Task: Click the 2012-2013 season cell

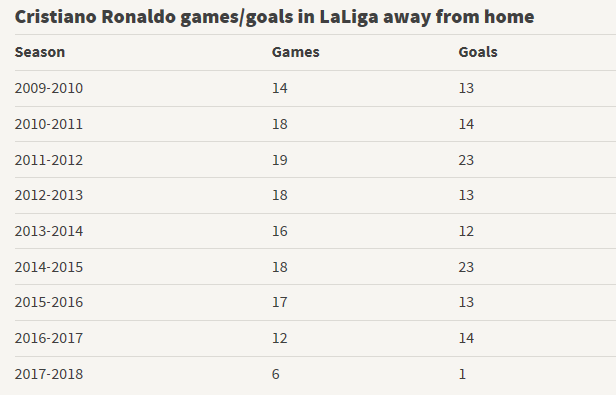Action: tap(49, 195)
